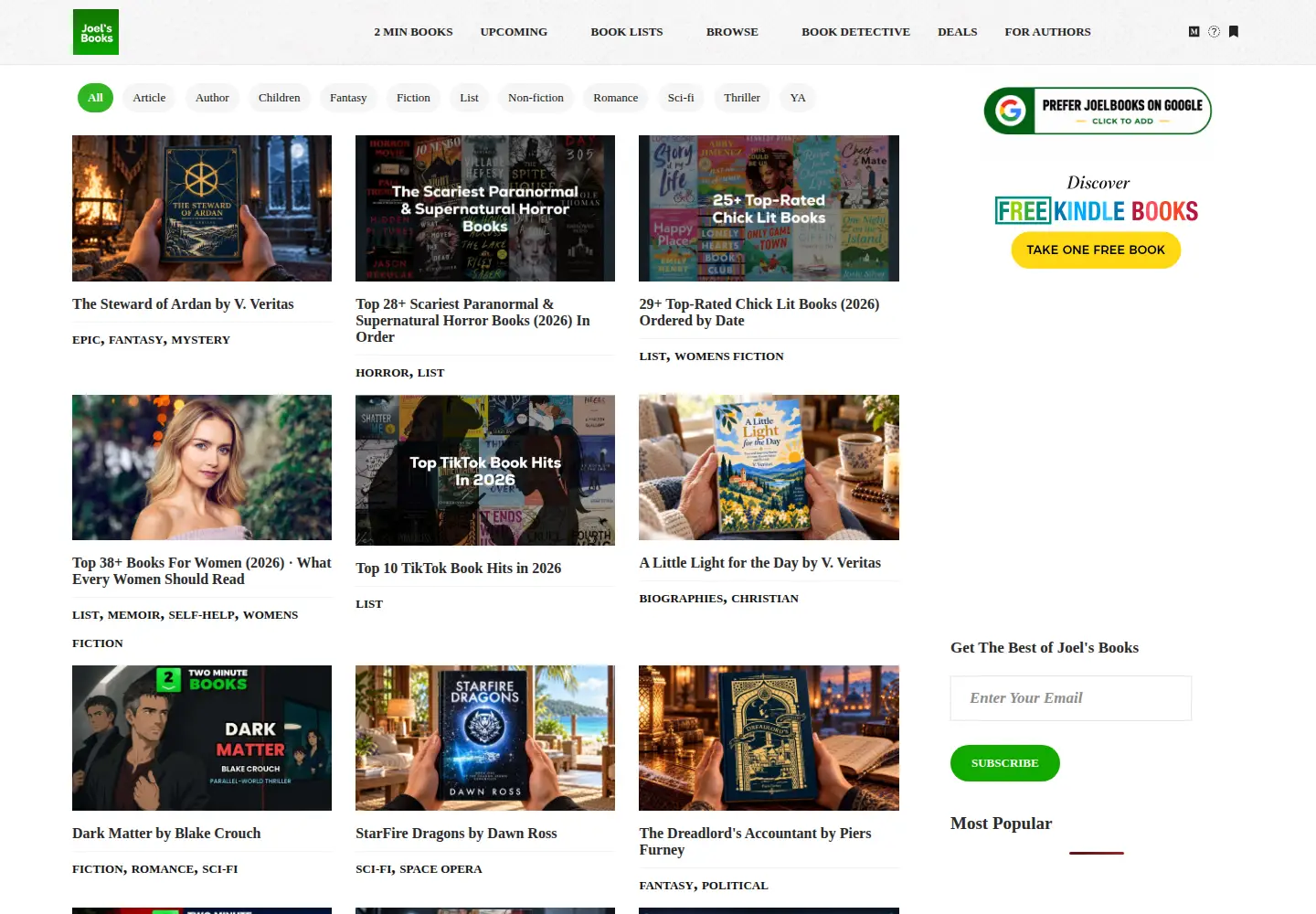Filter posts by Fantasy
Screen dimensions: 1316x914
[348, 98]
